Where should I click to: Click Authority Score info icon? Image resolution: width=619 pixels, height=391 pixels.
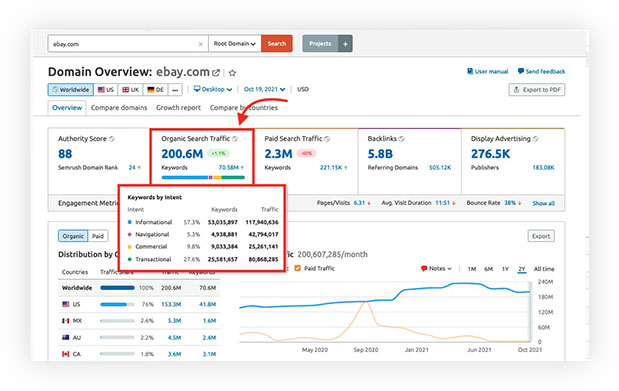(112, 139)
